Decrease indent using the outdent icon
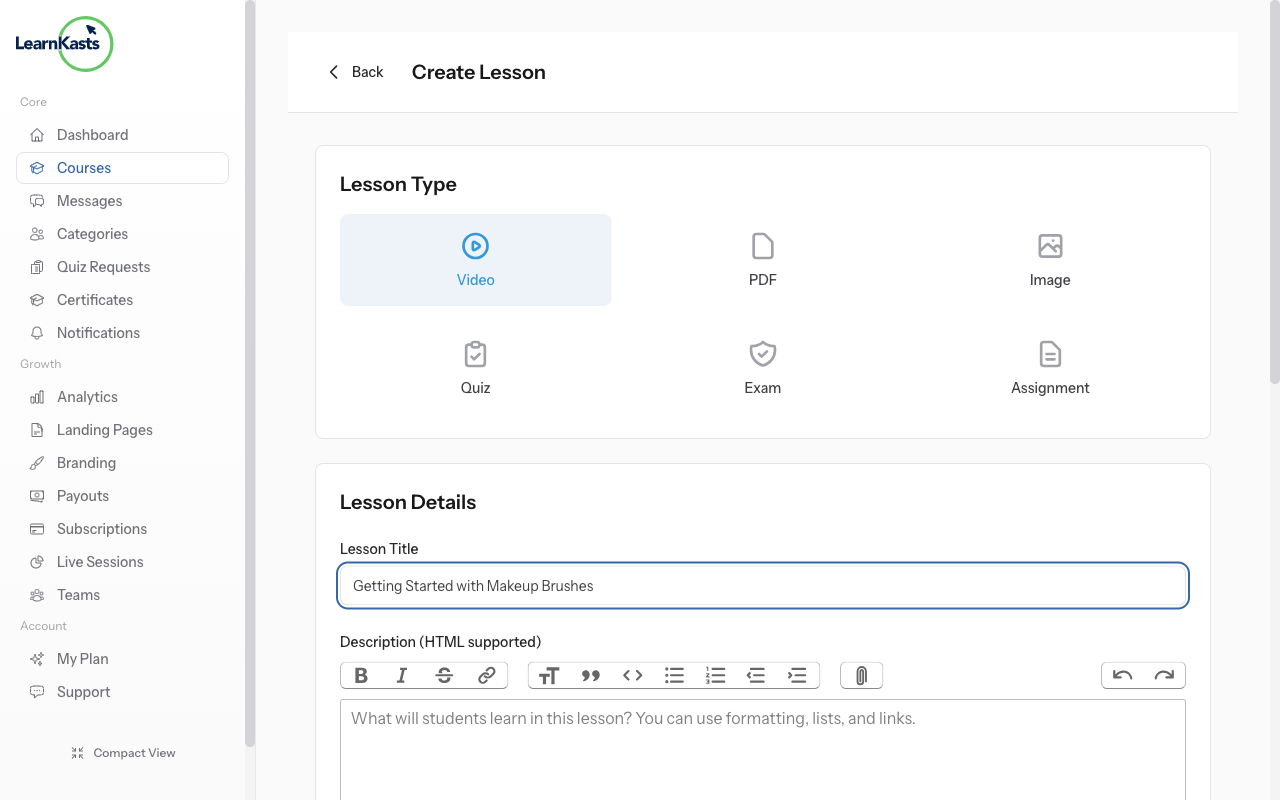 [x=756, y=675]
